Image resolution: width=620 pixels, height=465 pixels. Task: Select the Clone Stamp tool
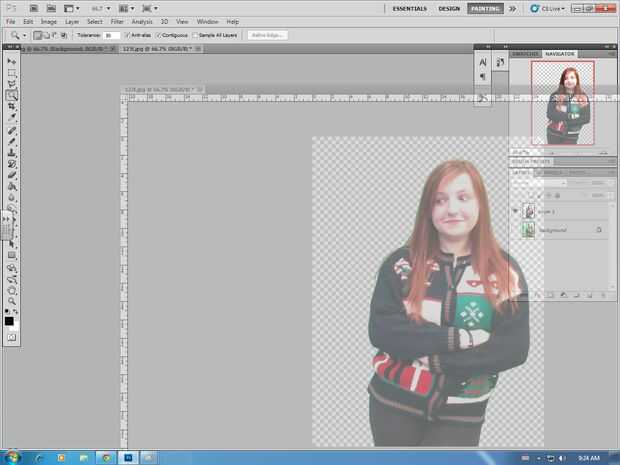click(x=12, y=152)
